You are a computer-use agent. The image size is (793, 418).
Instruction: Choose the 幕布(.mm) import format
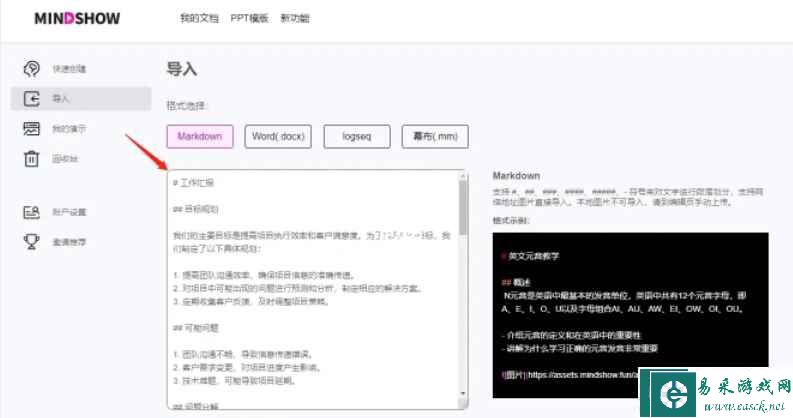[435, 136]
